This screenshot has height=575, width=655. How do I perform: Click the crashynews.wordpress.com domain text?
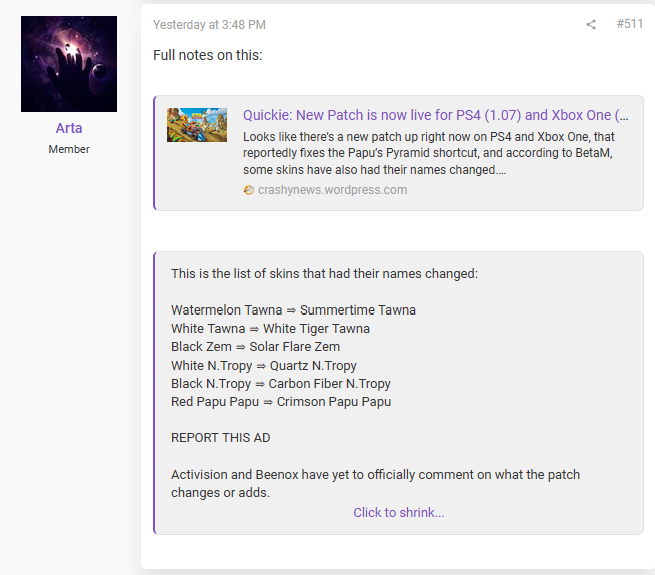(333, 190)
